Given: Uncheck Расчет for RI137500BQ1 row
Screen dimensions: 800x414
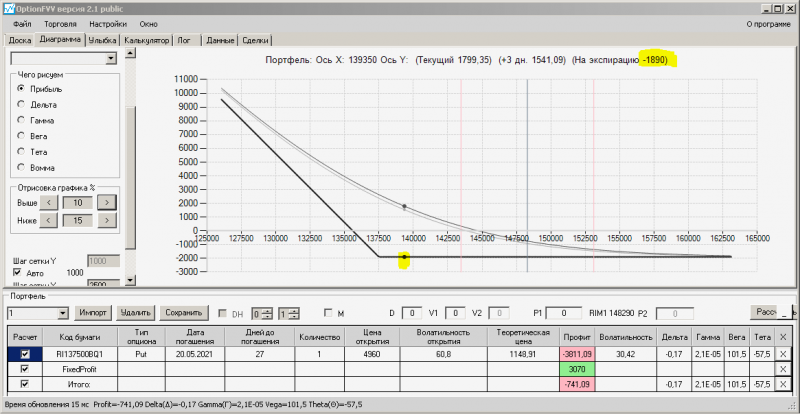Looking at the screenshot, I should [x=25, y=353].
